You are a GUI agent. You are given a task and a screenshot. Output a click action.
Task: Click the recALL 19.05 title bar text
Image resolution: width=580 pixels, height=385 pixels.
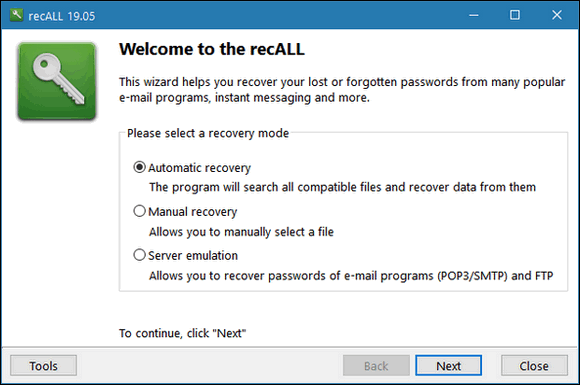point(62,16)
